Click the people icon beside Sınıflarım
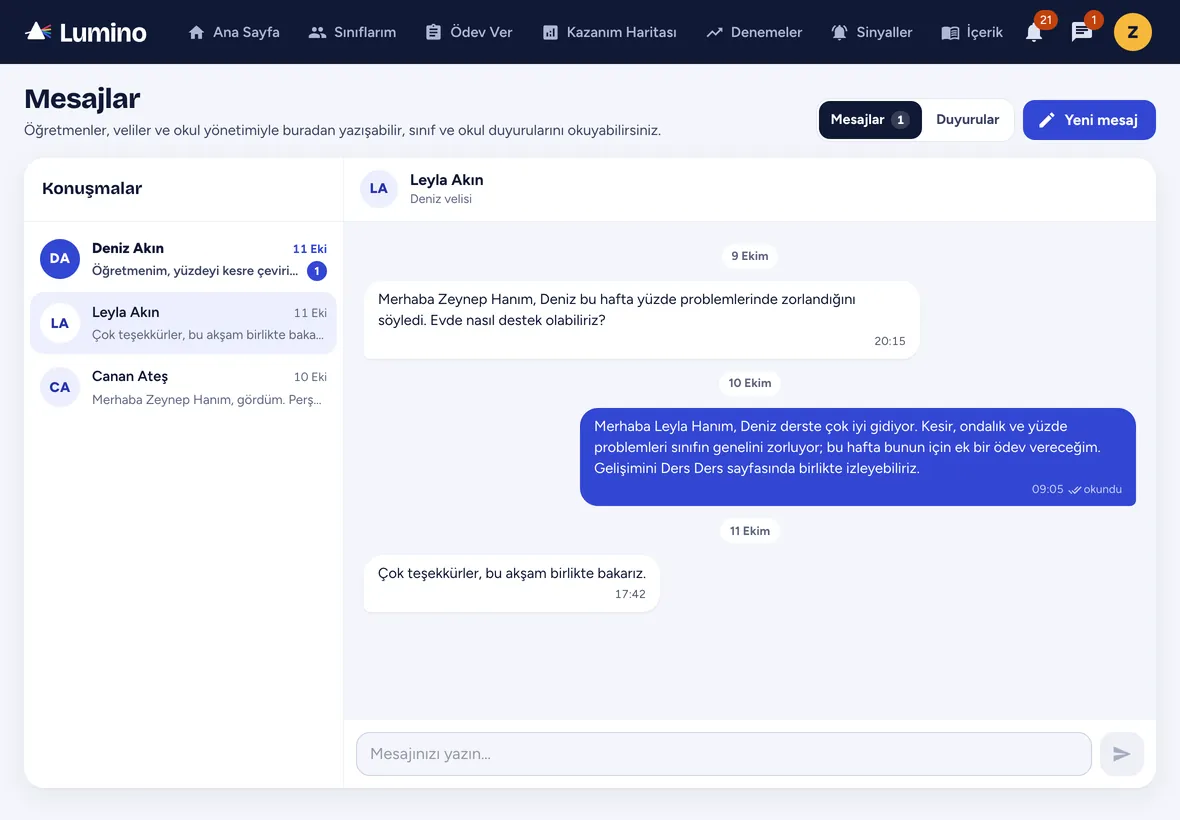1180x820 pixels. (318, 32)
